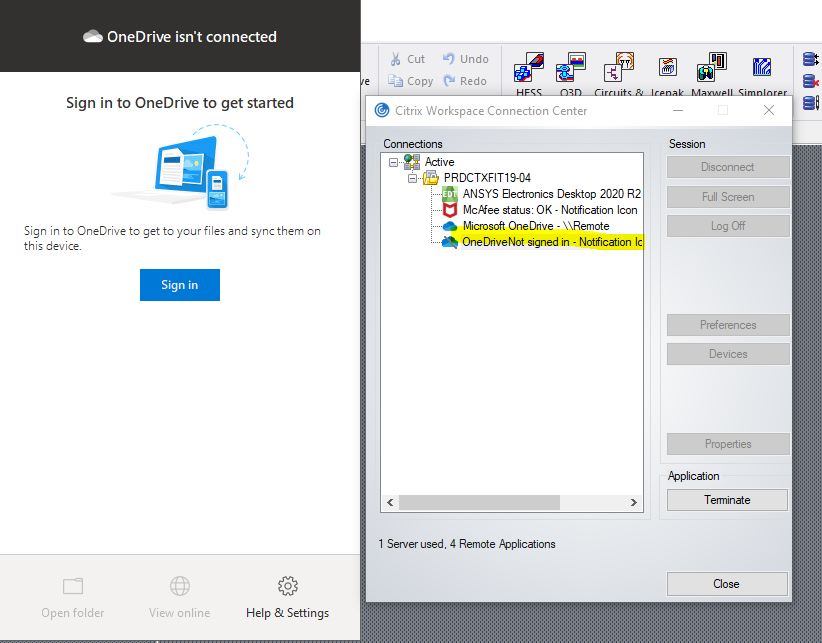Click the folder icon beside PRDCTXFIT19-04
The width and height of the screenshot is (822, 643).
pyautogui.click(x=430, y=178)
